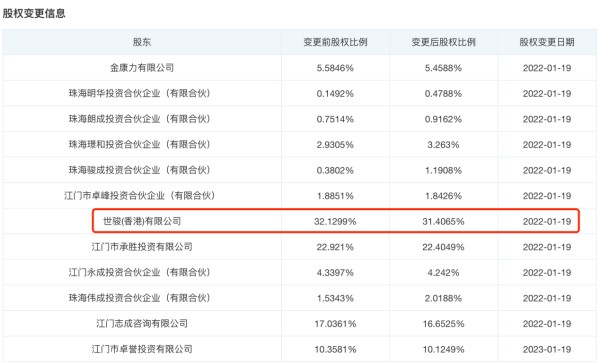Click 江门永成投资合伙企业 name
Screen dimensions: 600x364
point(139,273)
